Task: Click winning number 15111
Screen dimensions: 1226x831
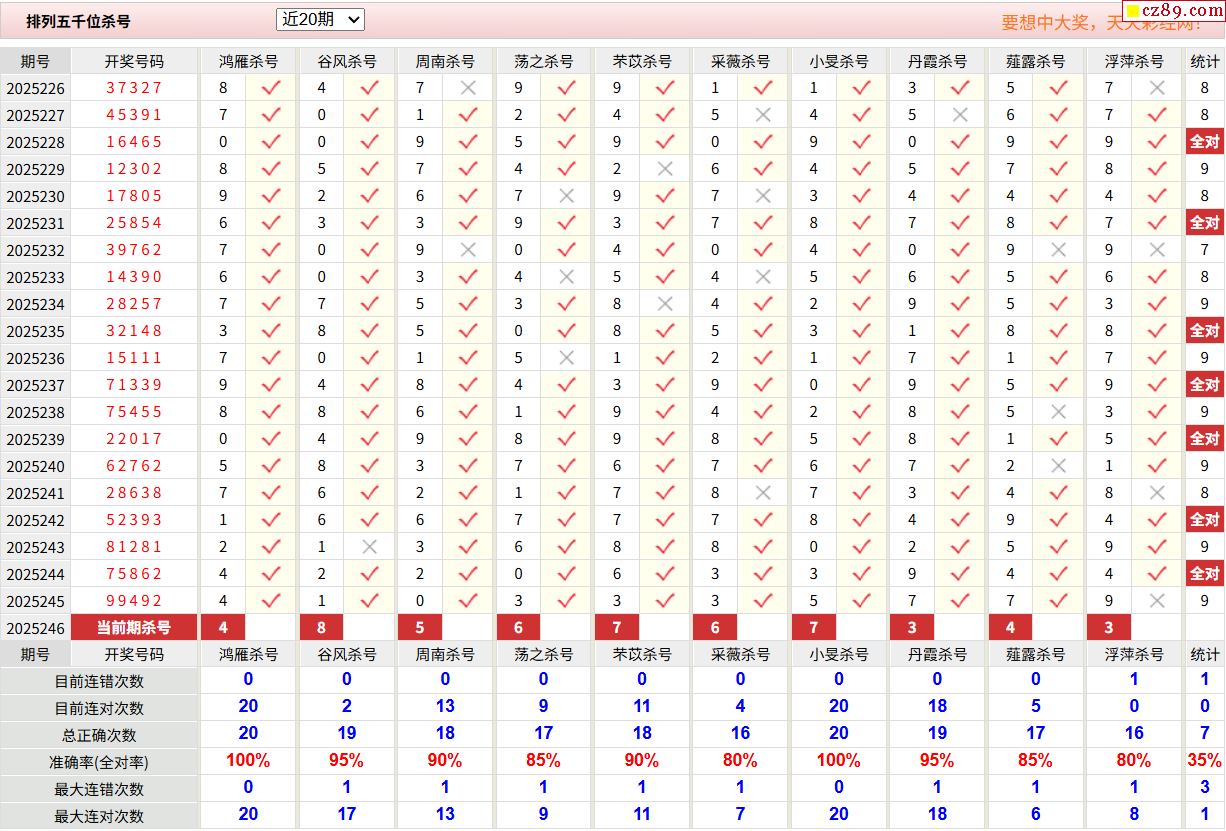Action: click(x=134, y=358)
